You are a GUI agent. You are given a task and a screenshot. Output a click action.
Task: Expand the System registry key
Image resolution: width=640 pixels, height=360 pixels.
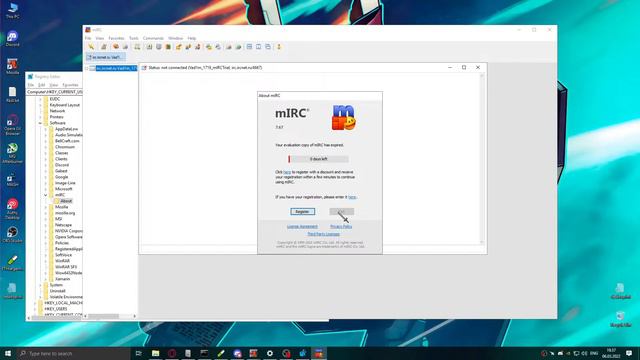click(x=40, y=285)
